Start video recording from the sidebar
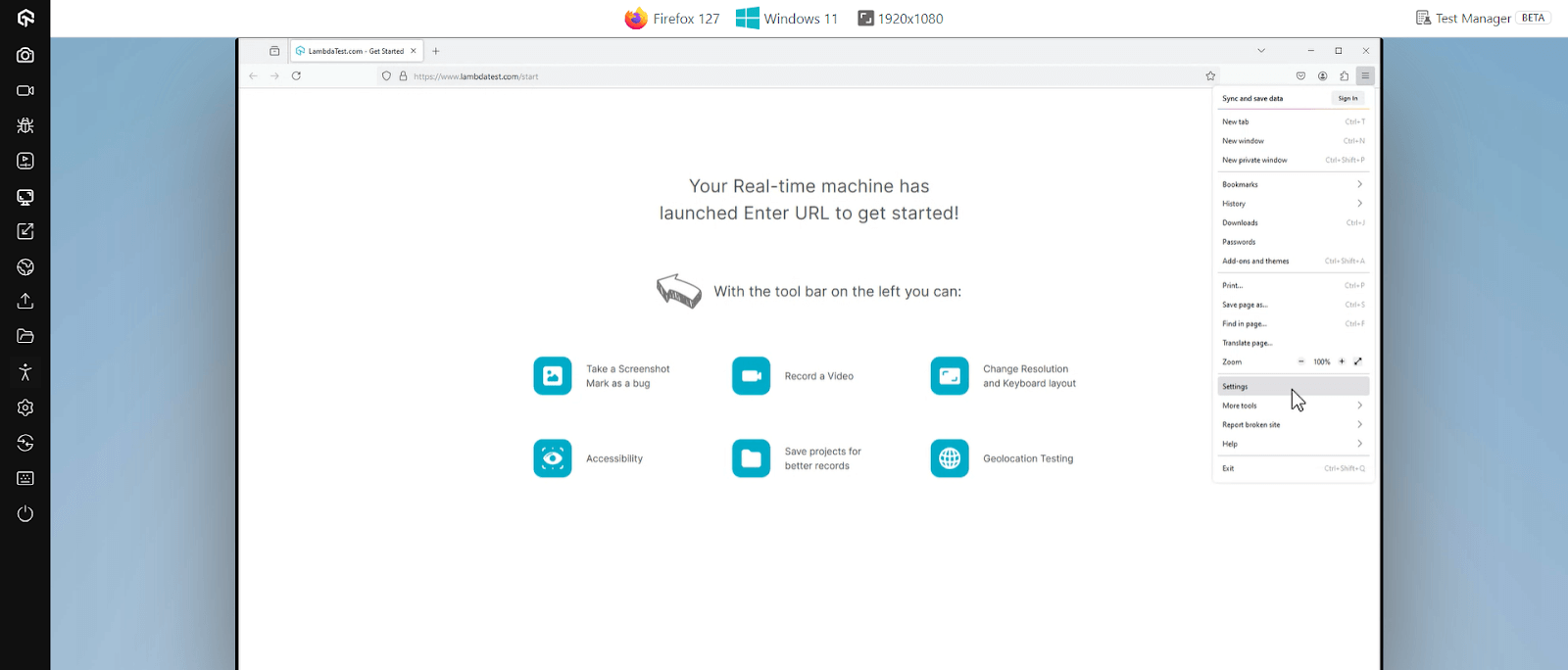 point(25,90)
